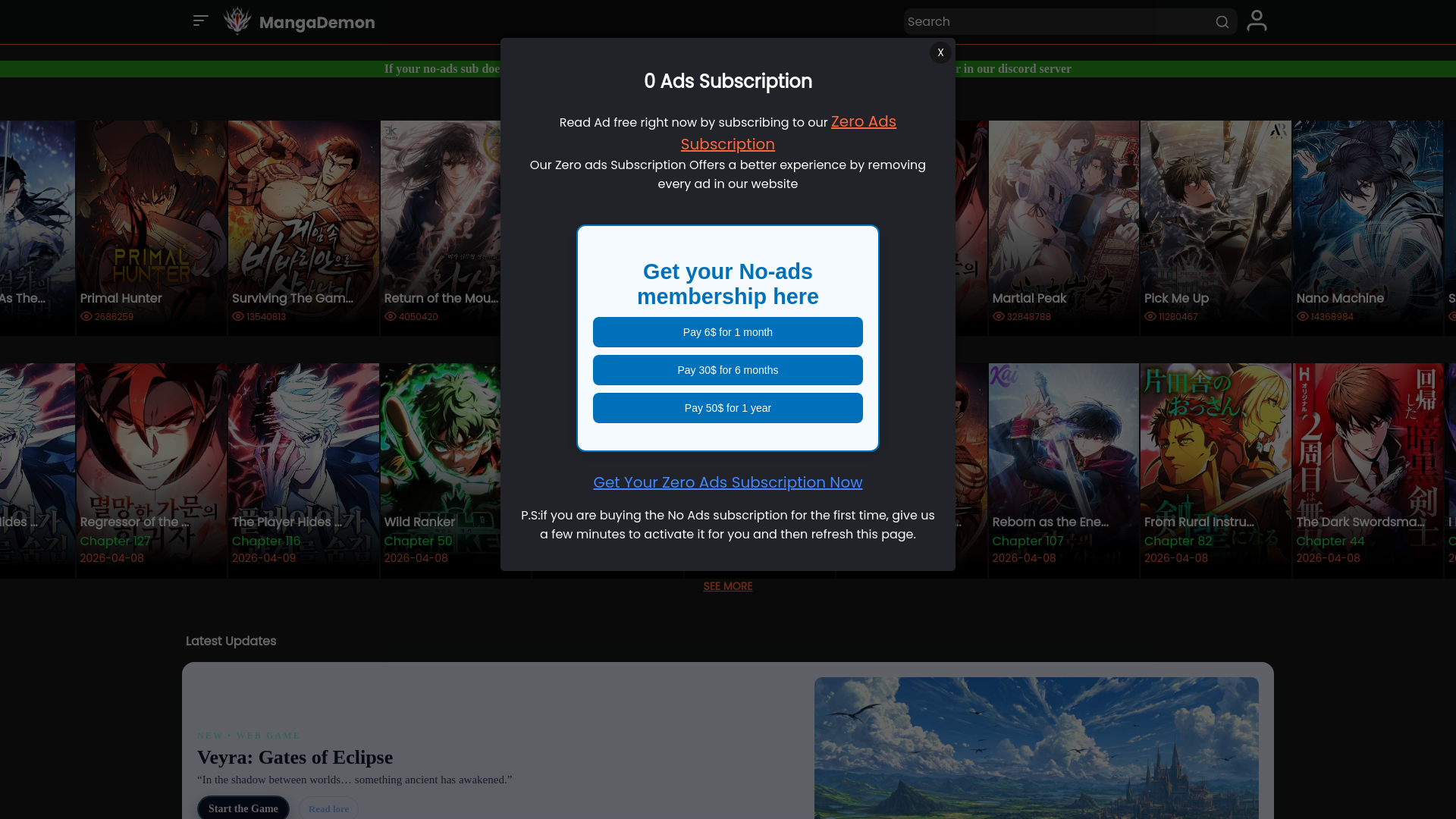This screenshot has width=1456, height=819.
Task: Open Veyra: Gates of Eclipse heading
Action: 295,757
